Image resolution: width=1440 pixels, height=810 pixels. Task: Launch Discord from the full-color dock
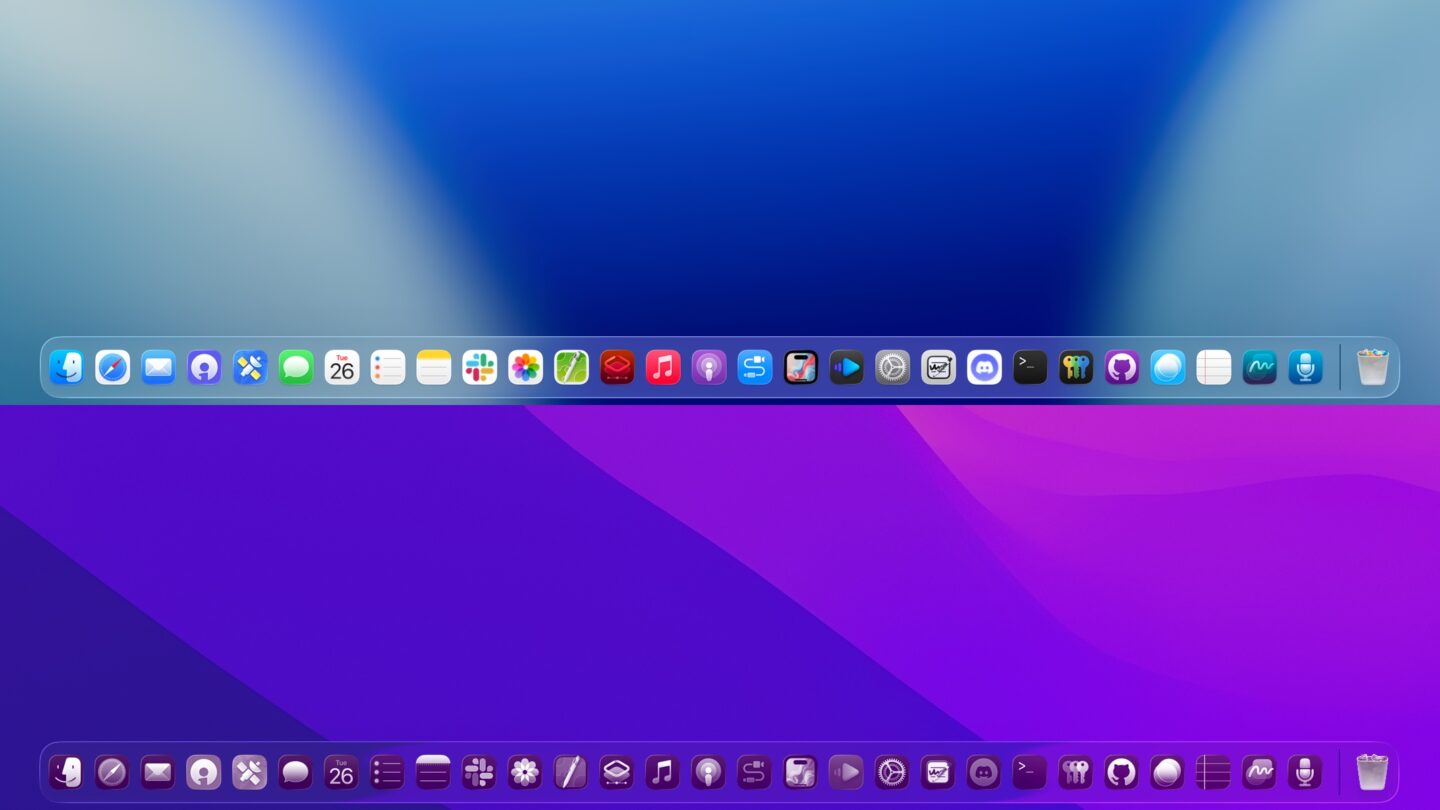pyautogui.click(x=984, y=367)
